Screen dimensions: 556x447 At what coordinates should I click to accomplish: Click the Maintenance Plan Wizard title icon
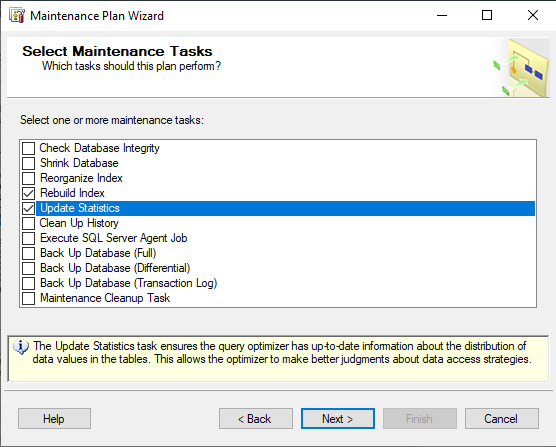pyautogui.click(x=17, y=16)
